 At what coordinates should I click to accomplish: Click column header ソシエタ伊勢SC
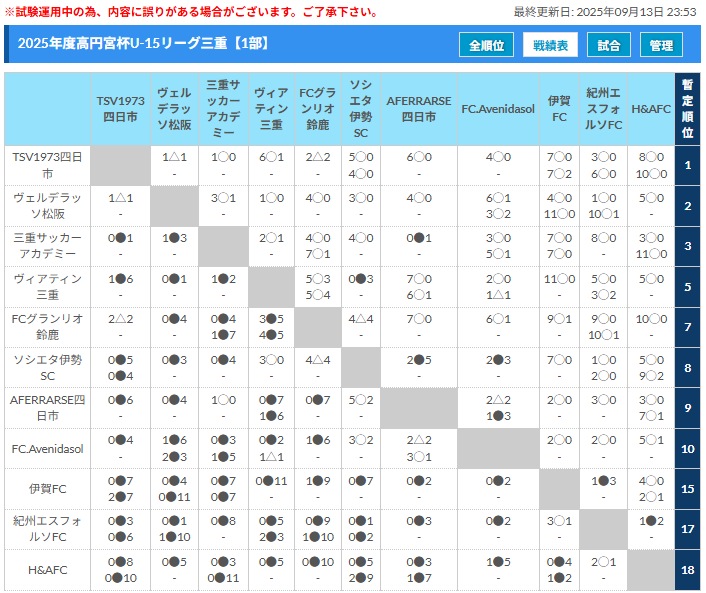click(x=361, y=109)
